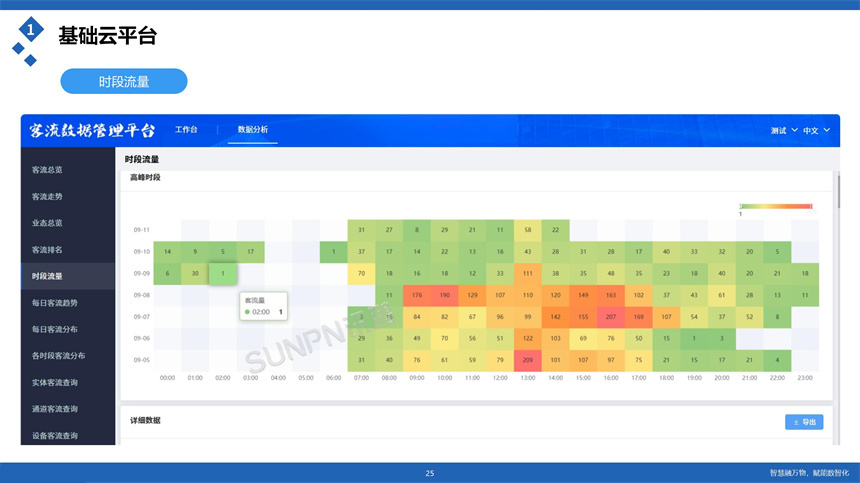The width and height of the screenshot is (860, 483).
Task: Open the 测试 account dropdown
Action: 784,131
